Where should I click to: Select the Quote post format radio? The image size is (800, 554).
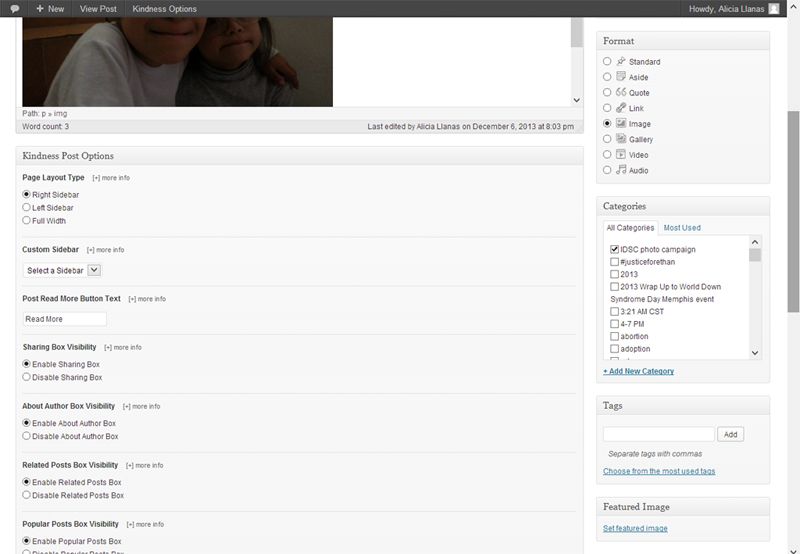coord(607,92)
